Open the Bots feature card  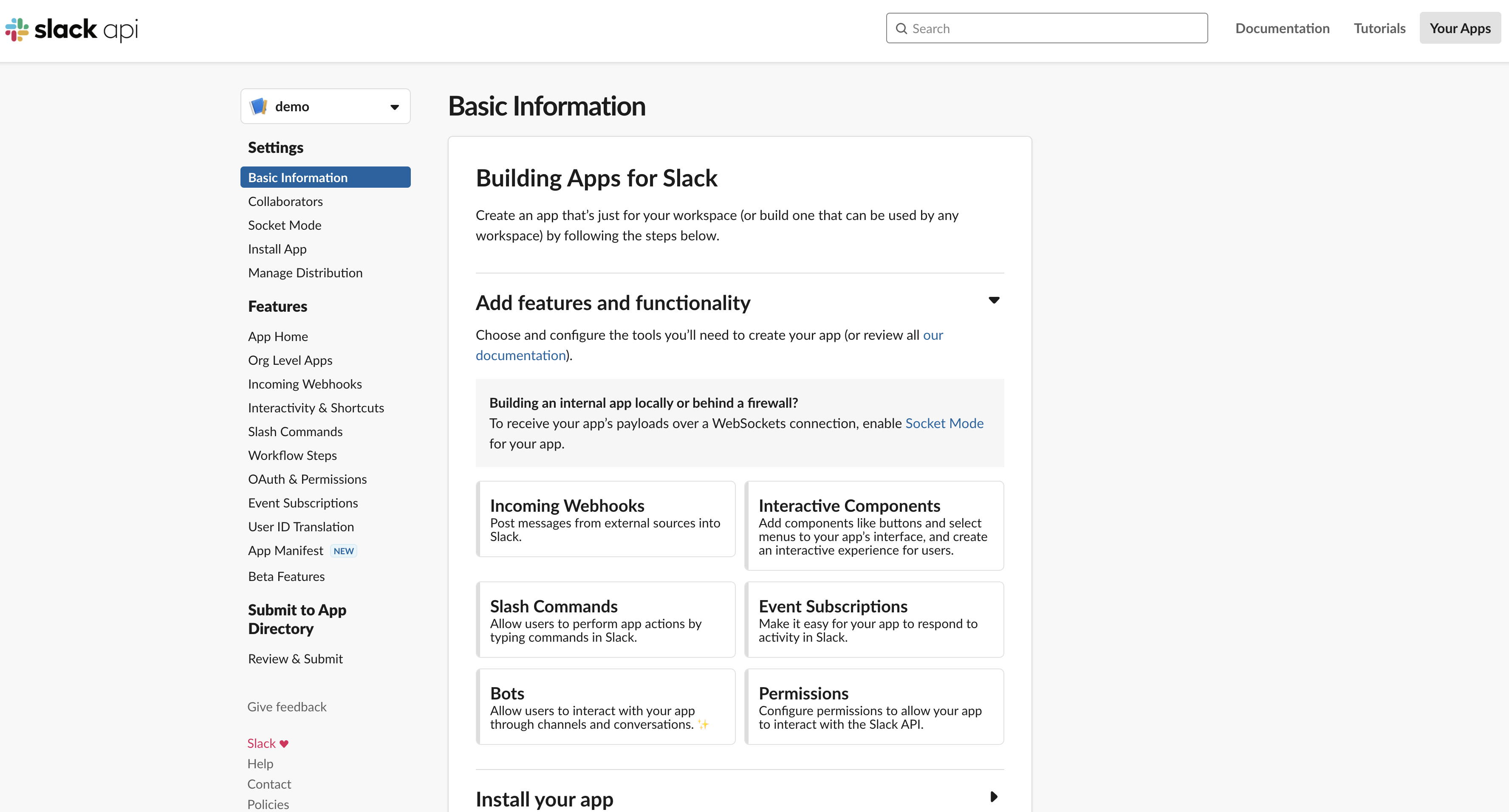[605, 707]
